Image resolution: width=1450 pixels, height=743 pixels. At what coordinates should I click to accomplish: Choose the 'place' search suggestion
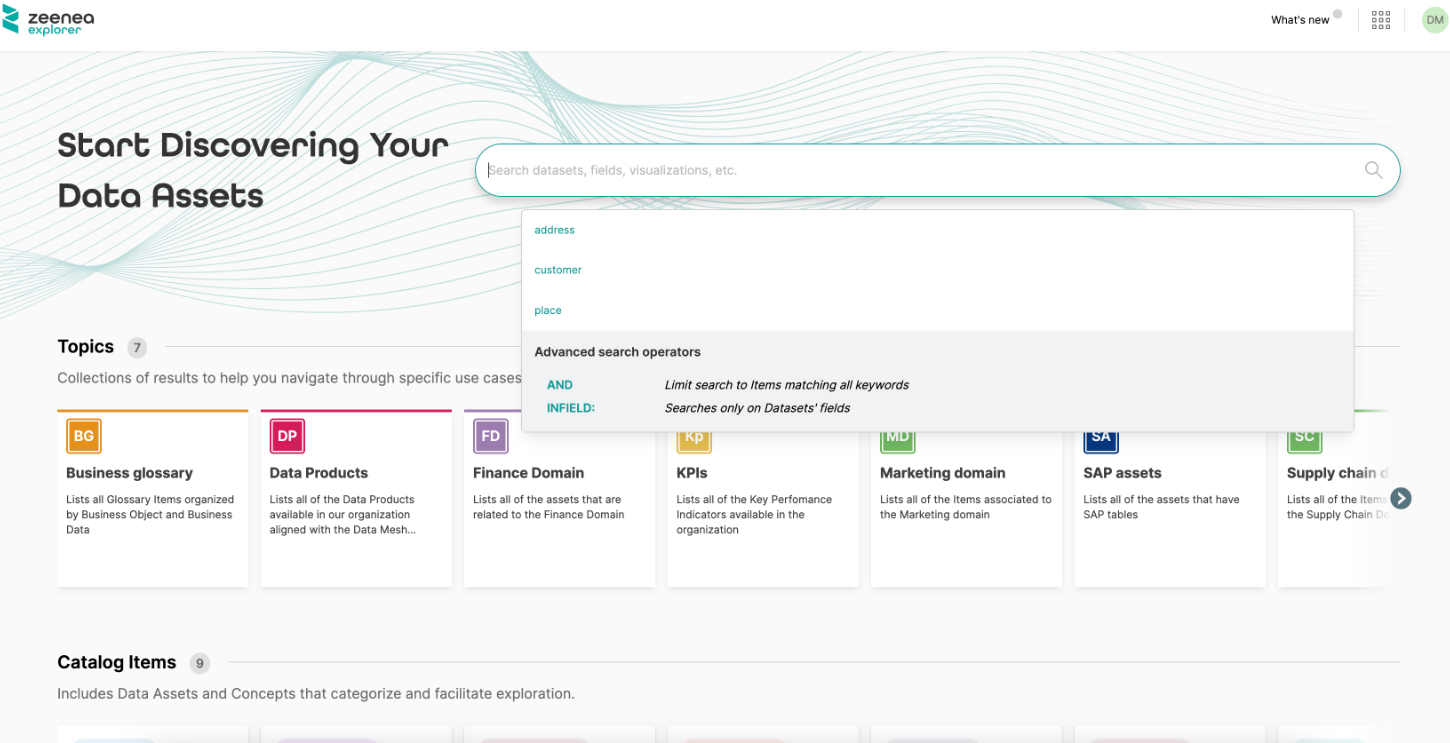click(548, 311)
